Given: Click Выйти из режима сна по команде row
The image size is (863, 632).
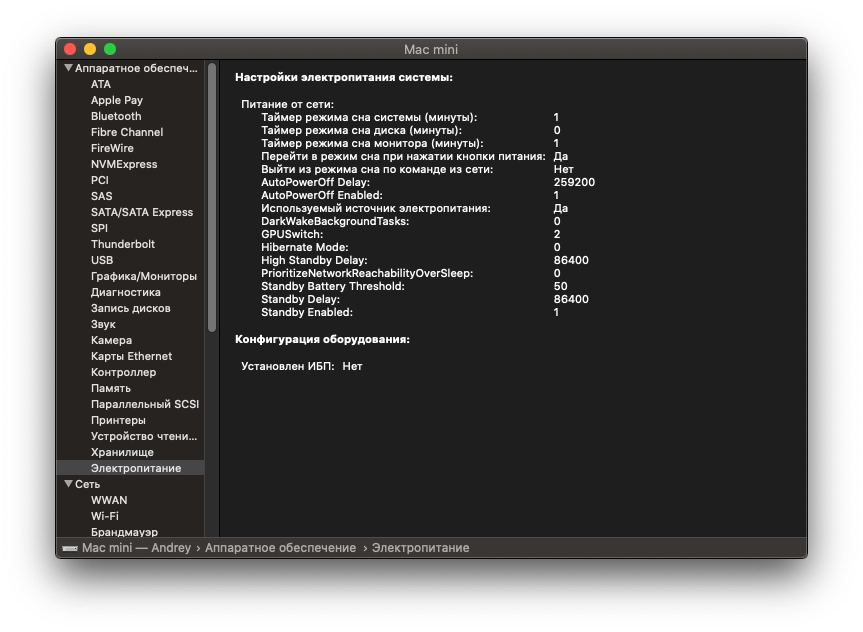Looking at the screenshot, I should click(x=417, y=169).
